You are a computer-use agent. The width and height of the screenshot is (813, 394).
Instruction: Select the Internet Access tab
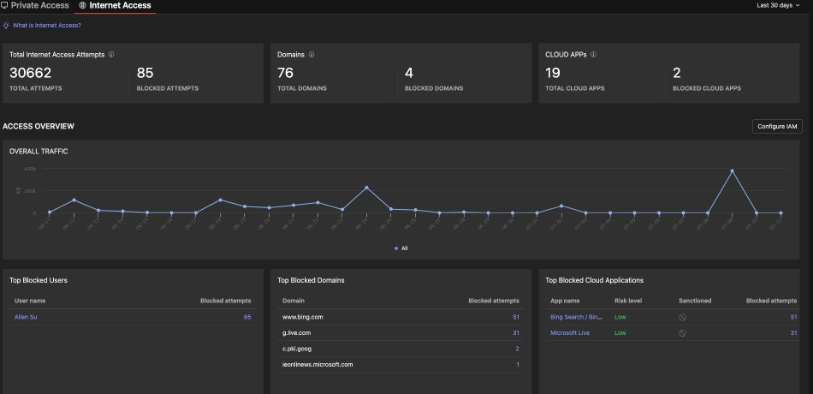click(x=116, y=5)
